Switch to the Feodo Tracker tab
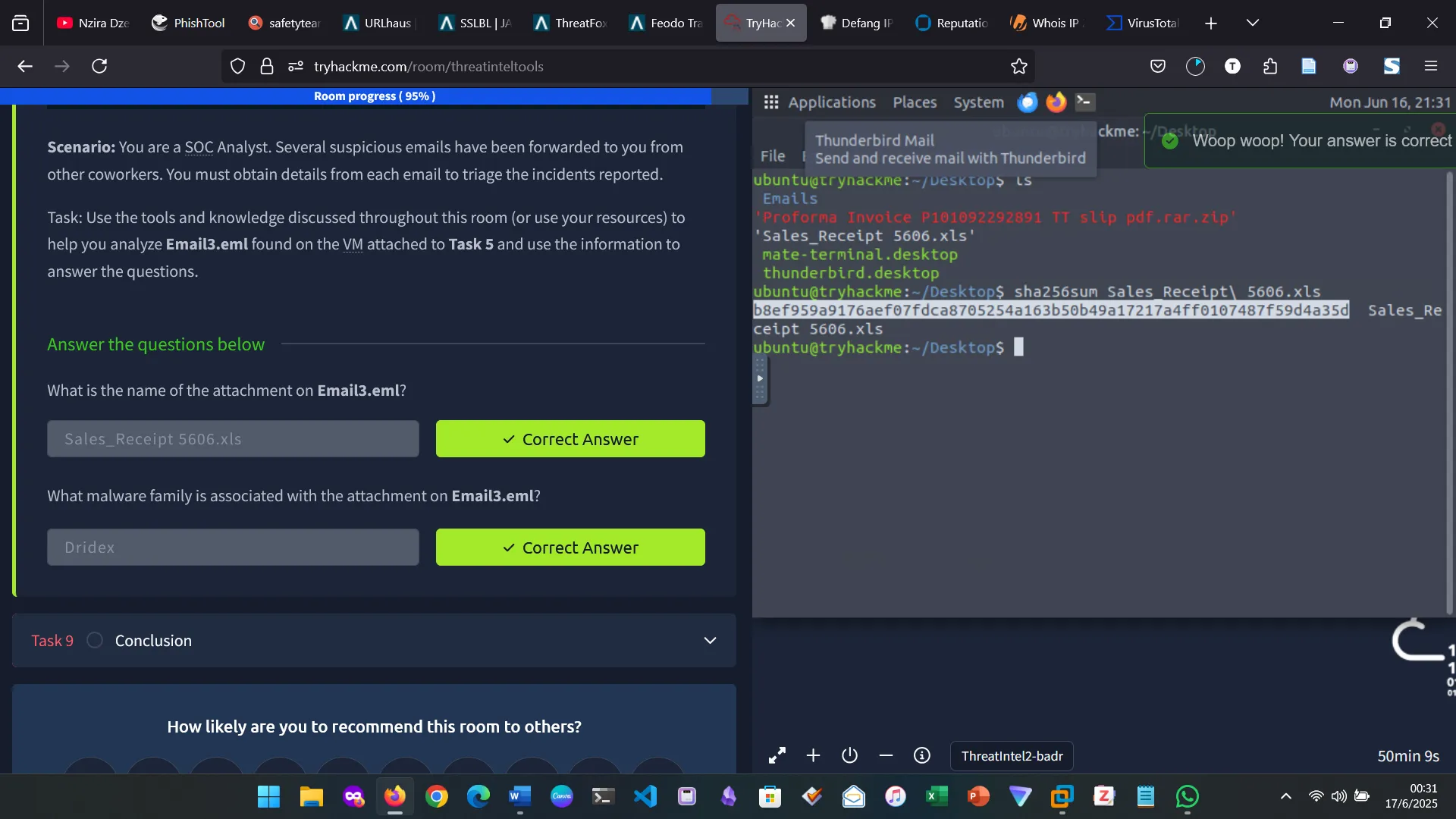 click(x=667, y=23)
